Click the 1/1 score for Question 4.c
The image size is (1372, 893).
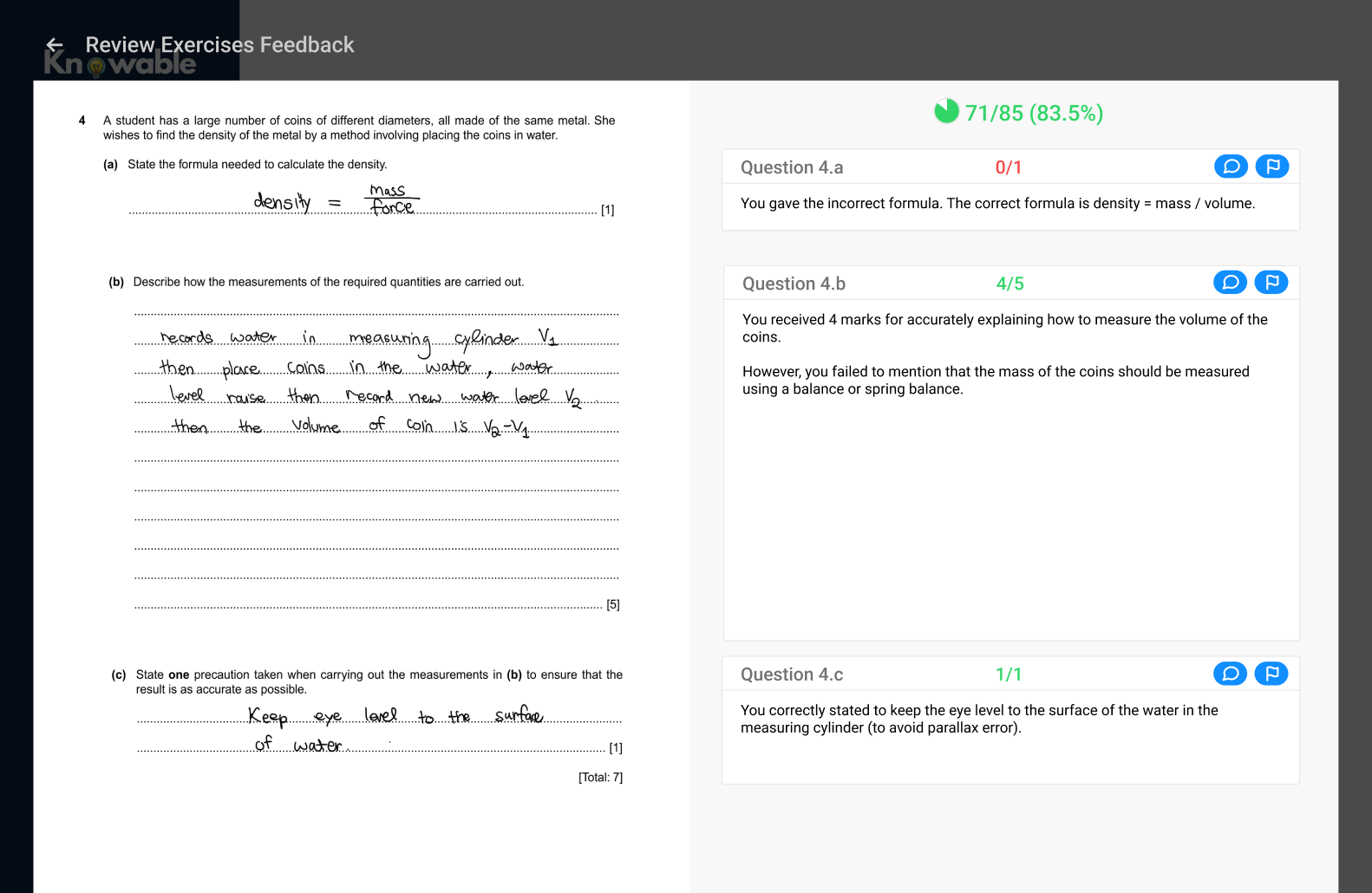click(x=1009, y=675)
